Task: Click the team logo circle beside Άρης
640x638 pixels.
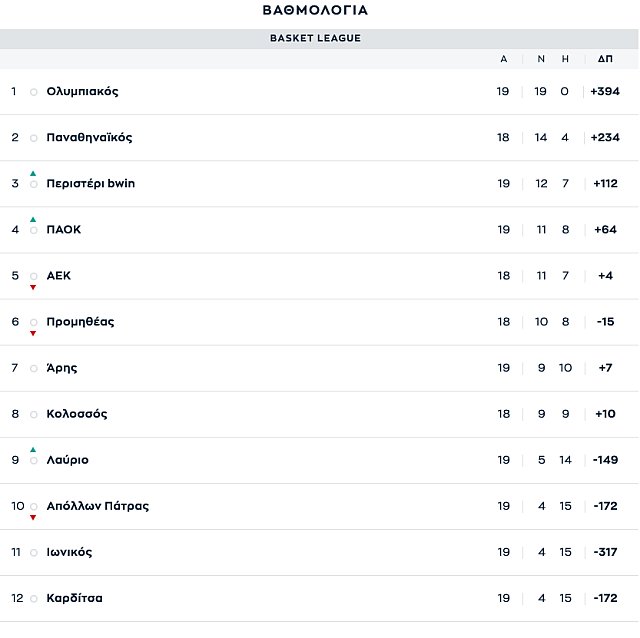Action: click(34, 368)
